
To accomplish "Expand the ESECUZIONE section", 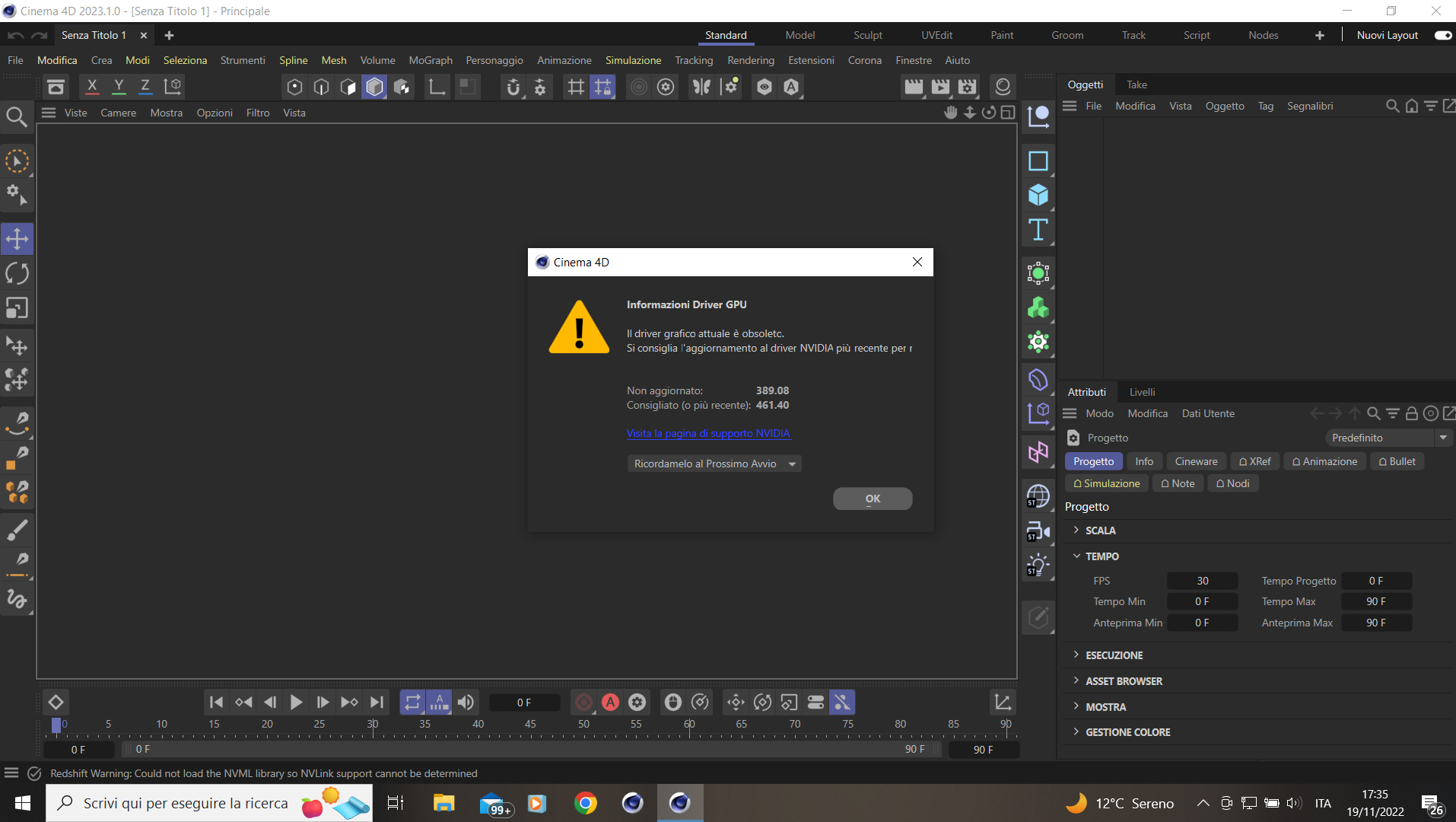I will (1114, 655).
